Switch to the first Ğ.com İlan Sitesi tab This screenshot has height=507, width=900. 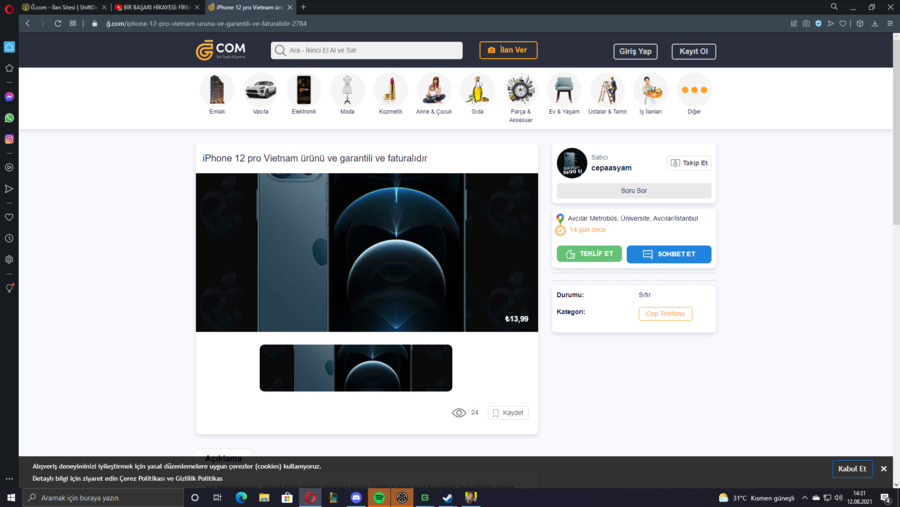[x=62, y=7]
